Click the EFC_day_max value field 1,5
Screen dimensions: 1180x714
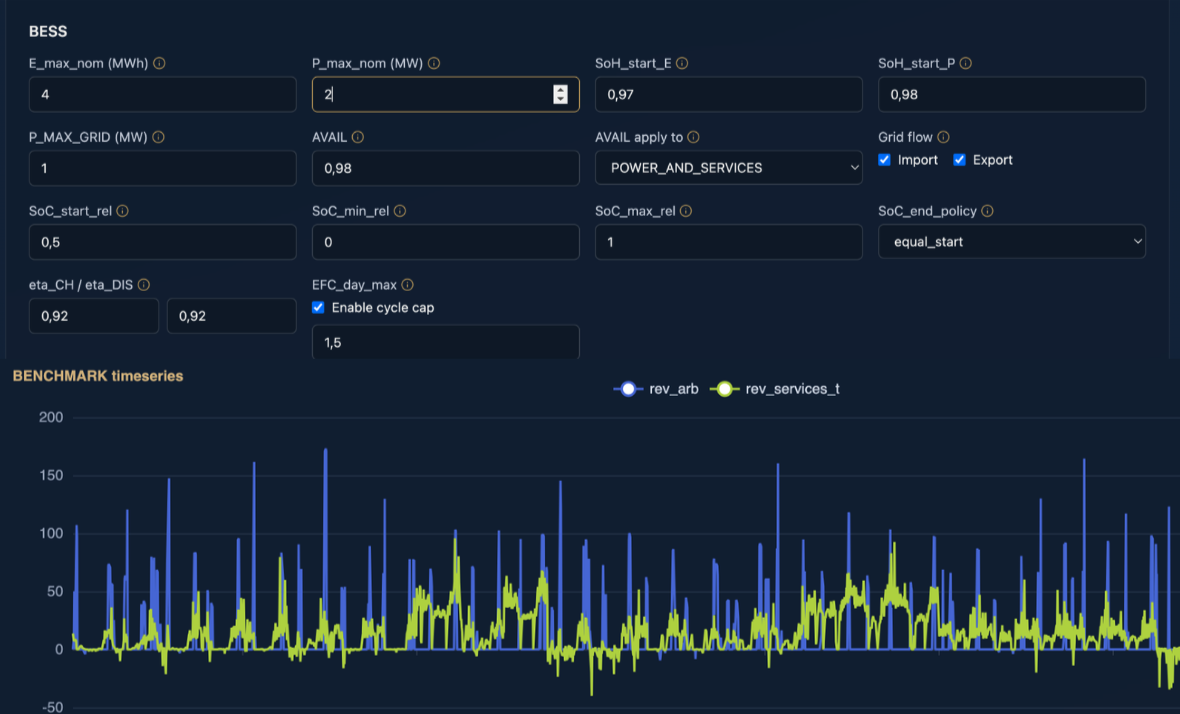446,342
